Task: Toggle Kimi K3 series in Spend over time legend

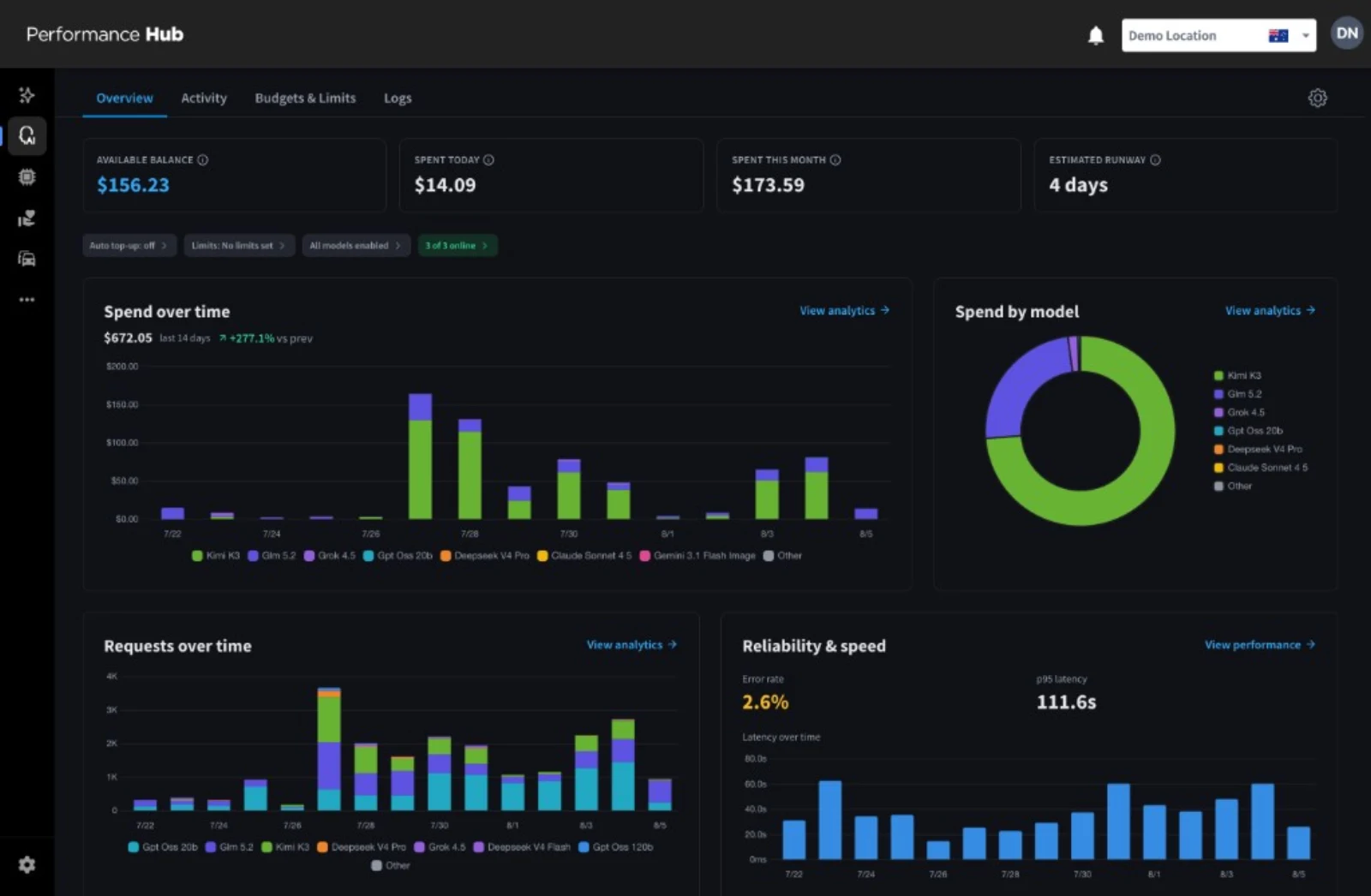Action: pos(216,556)
